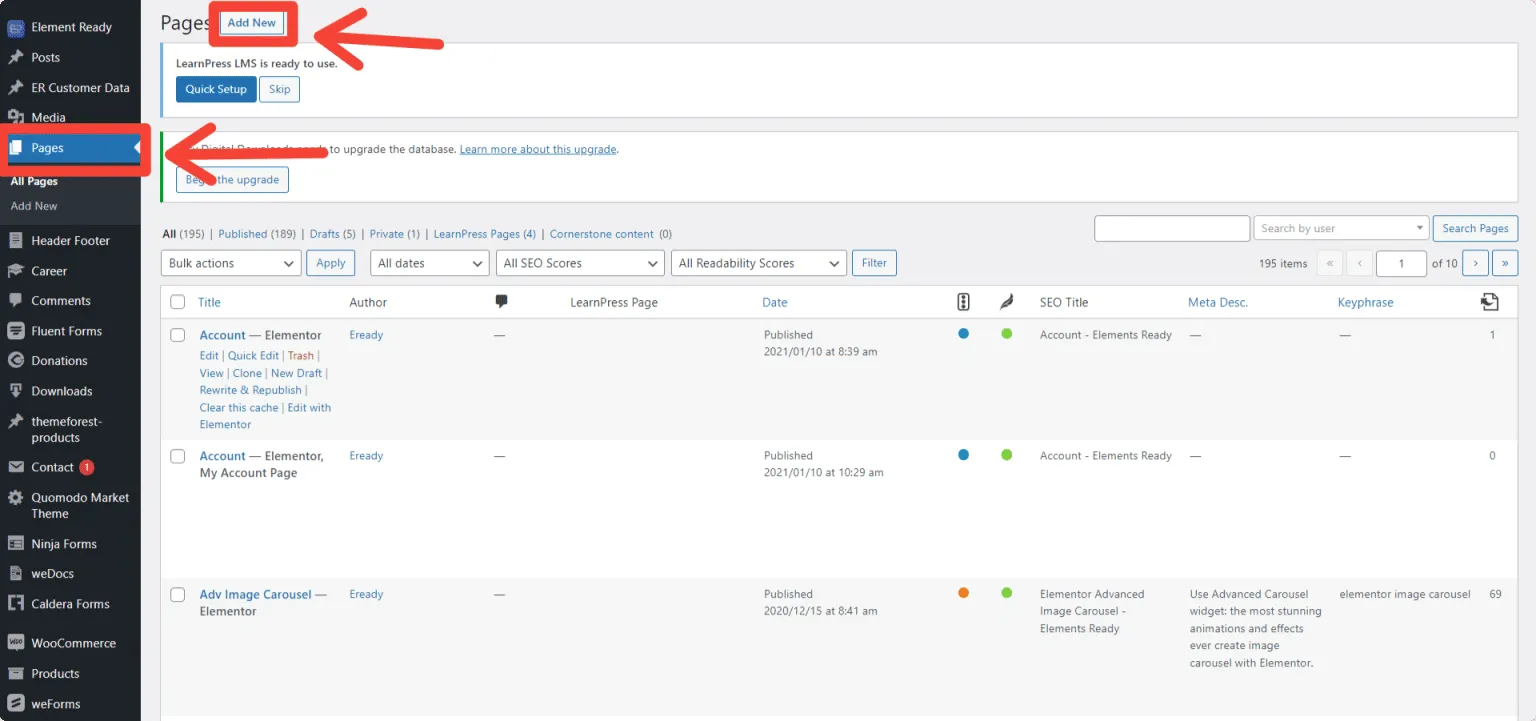Click the Cornerstone content column header icon
Screen dimensions: 1536x721
[1489, 301]
